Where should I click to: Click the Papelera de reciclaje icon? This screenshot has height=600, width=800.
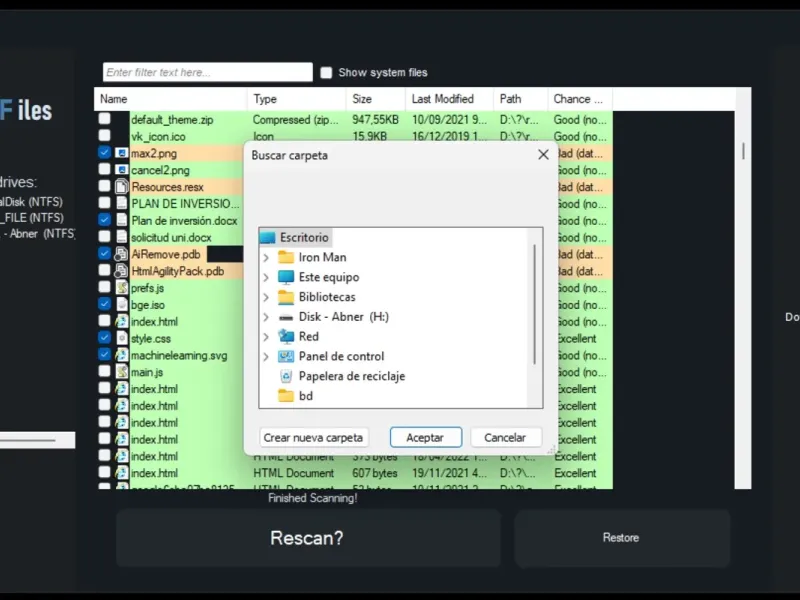[x=286, y=377]
